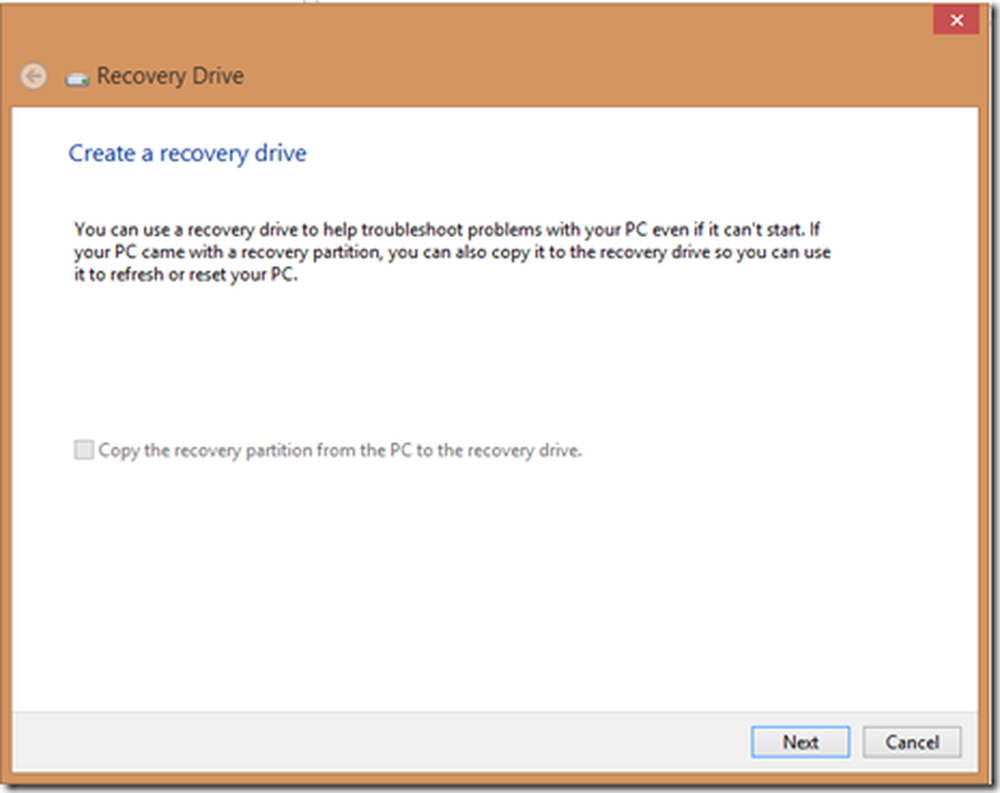
Task: Click the 'Recovery Drive' window title text
Action: click(x=170, y=76)
